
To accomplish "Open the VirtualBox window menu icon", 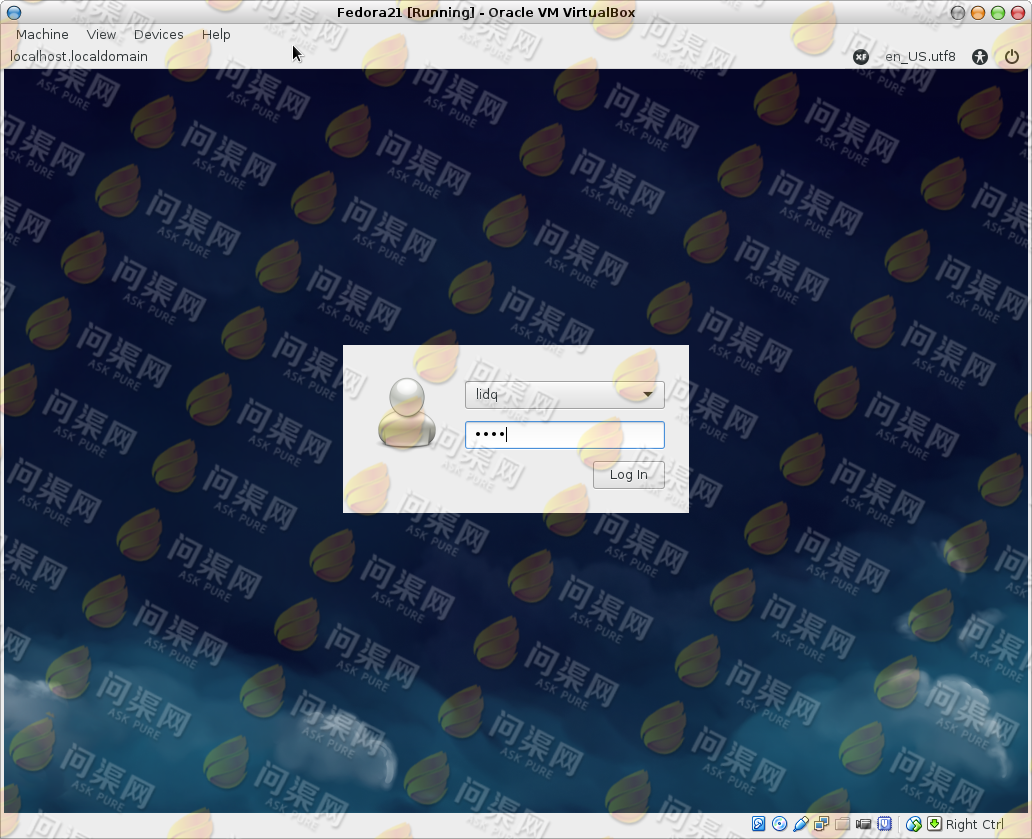I will pos(14,13).
